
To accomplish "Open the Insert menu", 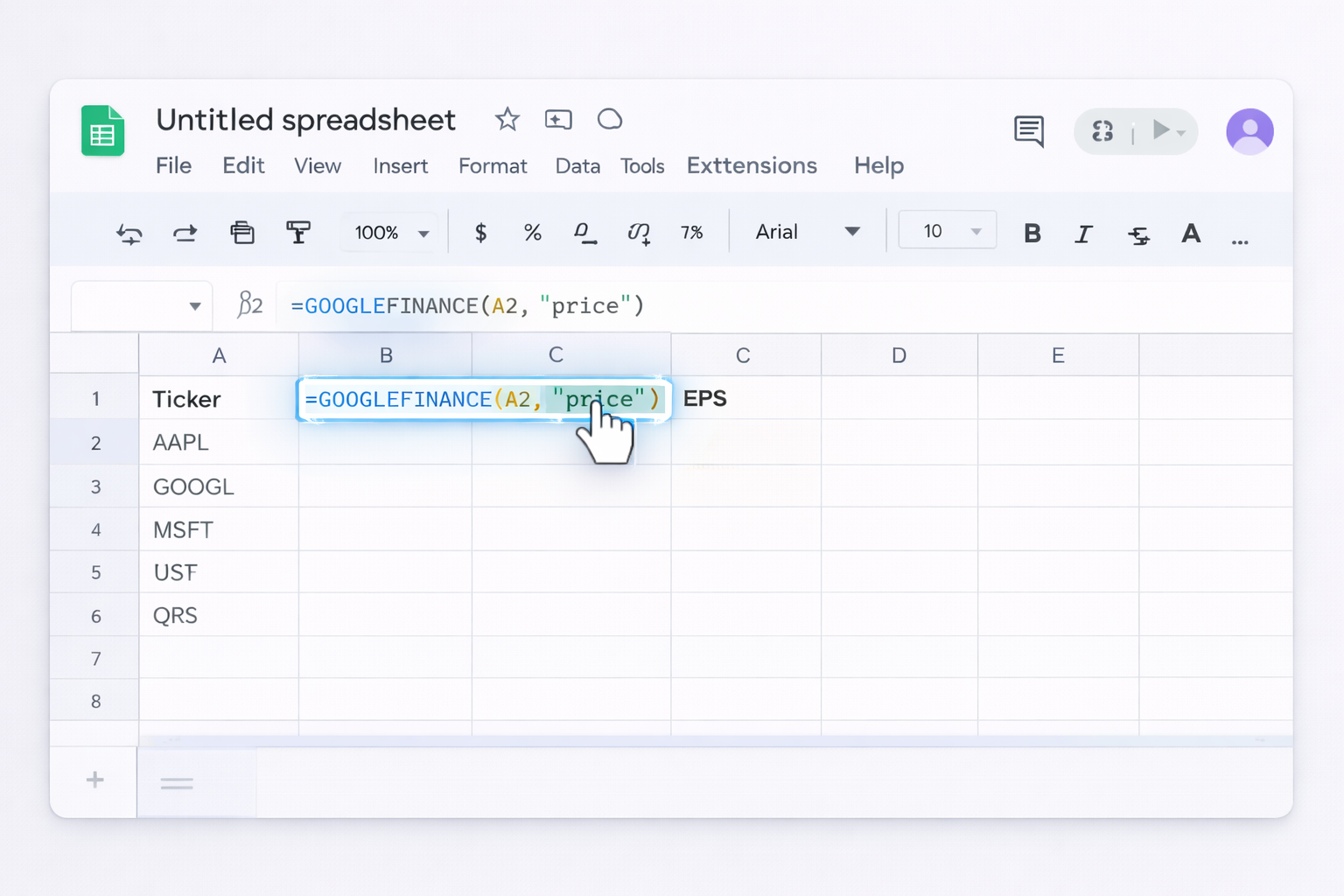I will (x=401, y=165).
